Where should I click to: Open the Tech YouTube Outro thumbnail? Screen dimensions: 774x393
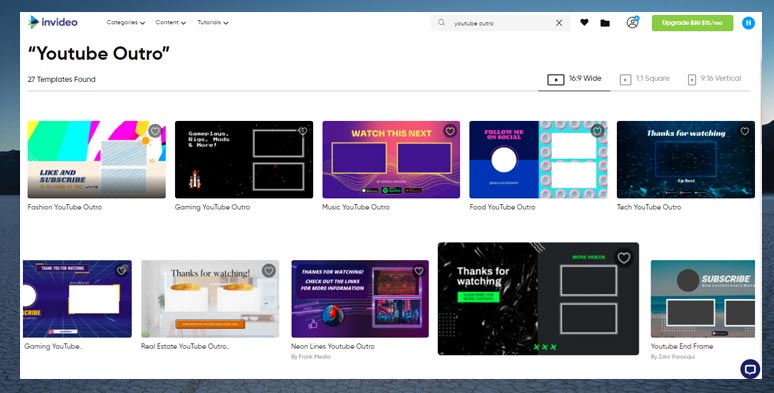point(686,159)
